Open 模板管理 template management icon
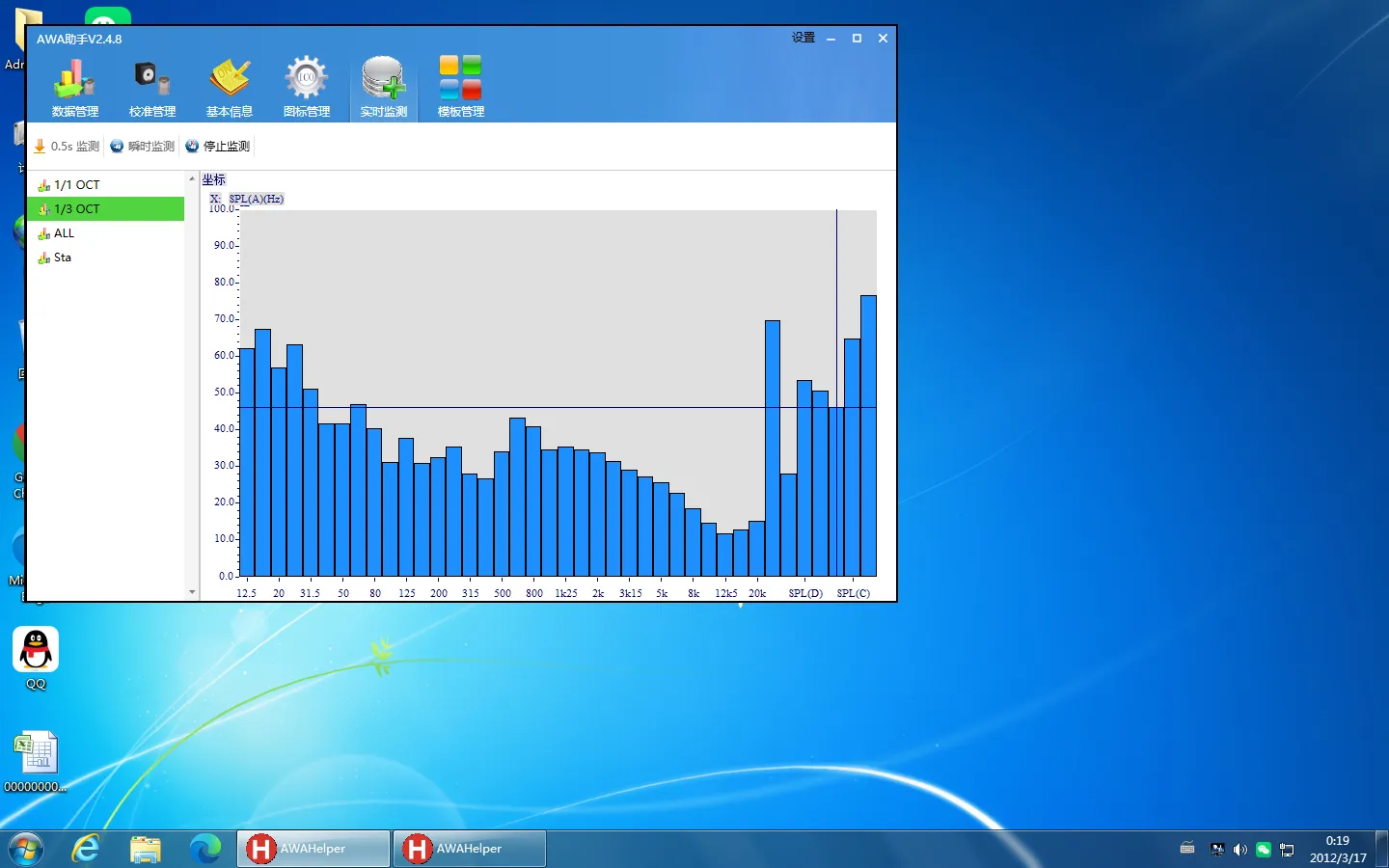 (x=461, y=88)
